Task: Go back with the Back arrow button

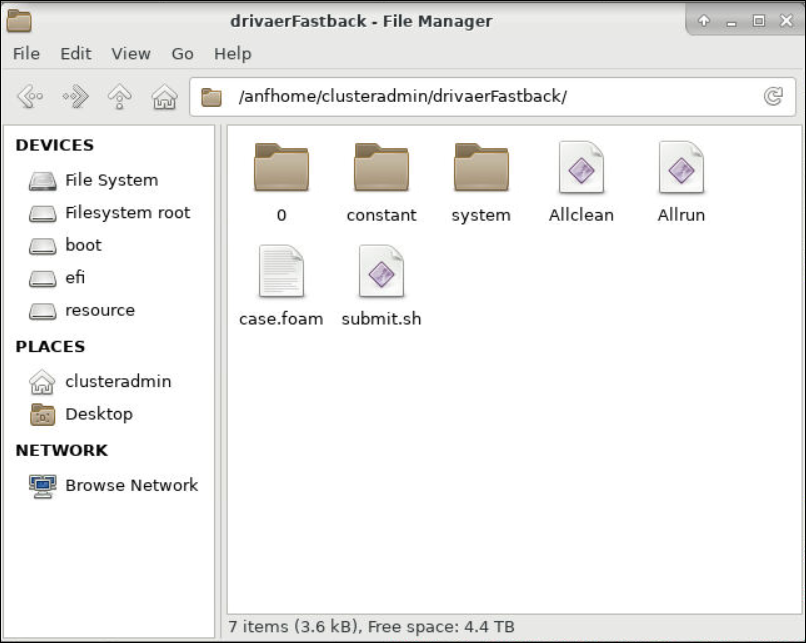Action: [30, 96]
